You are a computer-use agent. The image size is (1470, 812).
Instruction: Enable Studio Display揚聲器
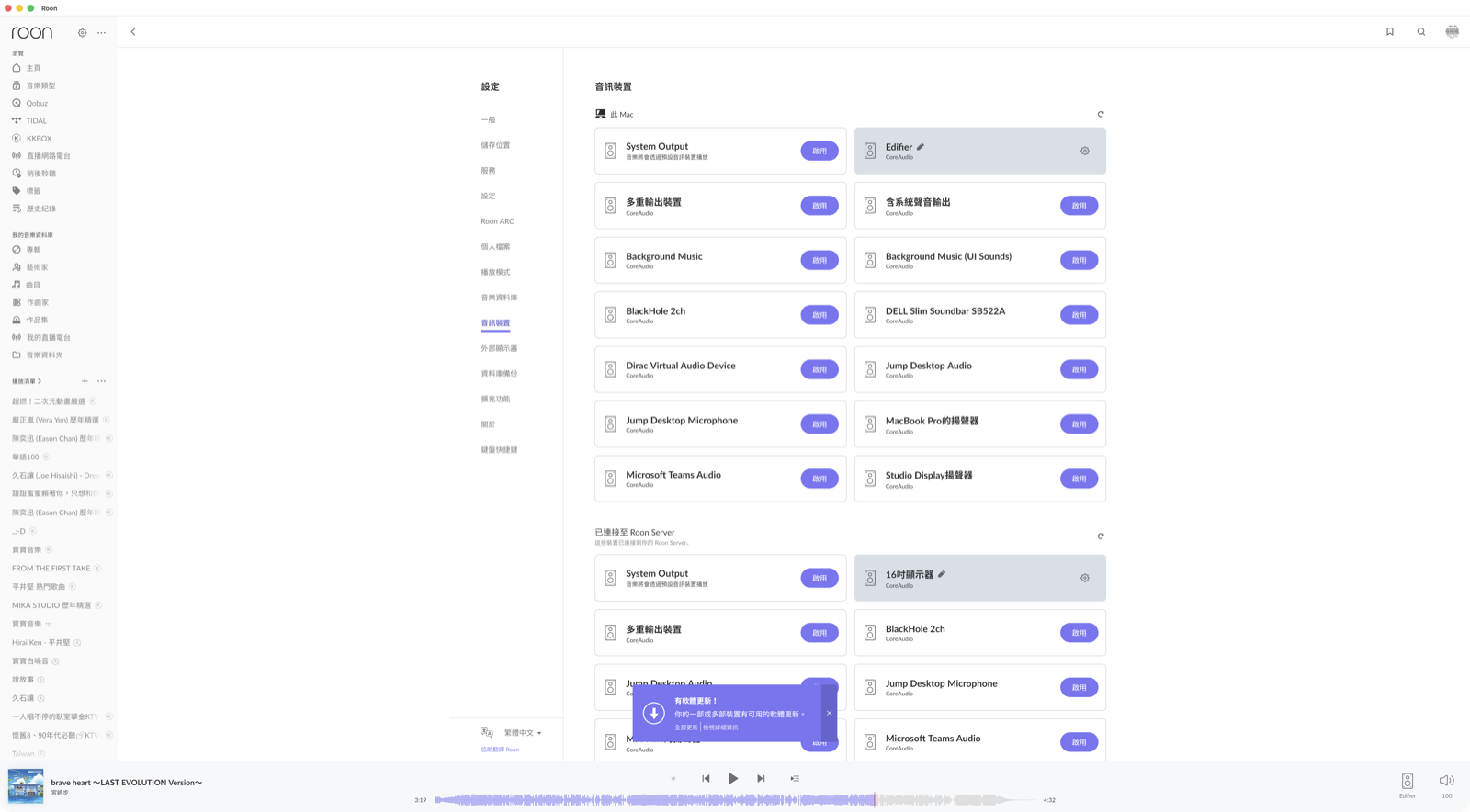(1080, 479)
